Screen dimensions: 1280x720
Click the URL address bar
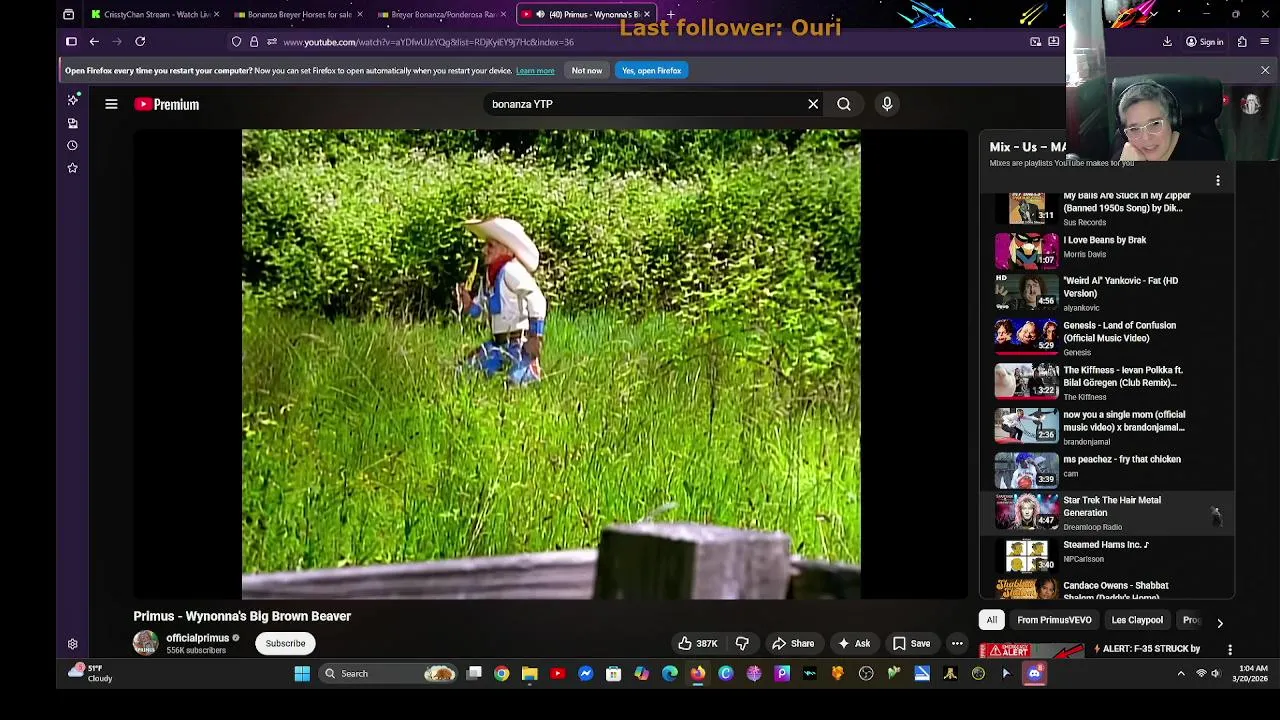pos(640,42)
